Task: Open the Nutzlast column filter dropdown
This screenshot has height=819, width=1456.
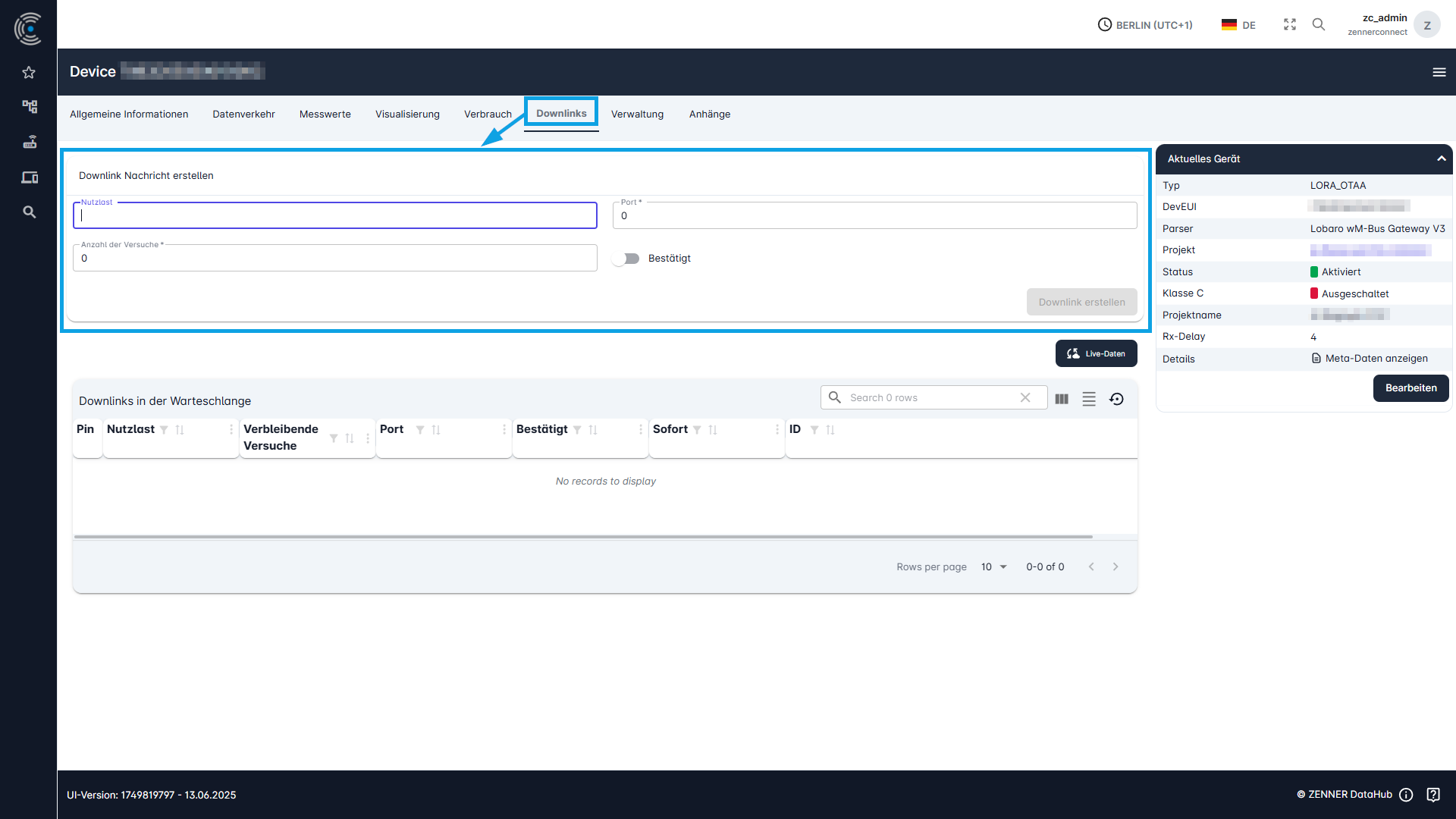Action: (163, 430)
